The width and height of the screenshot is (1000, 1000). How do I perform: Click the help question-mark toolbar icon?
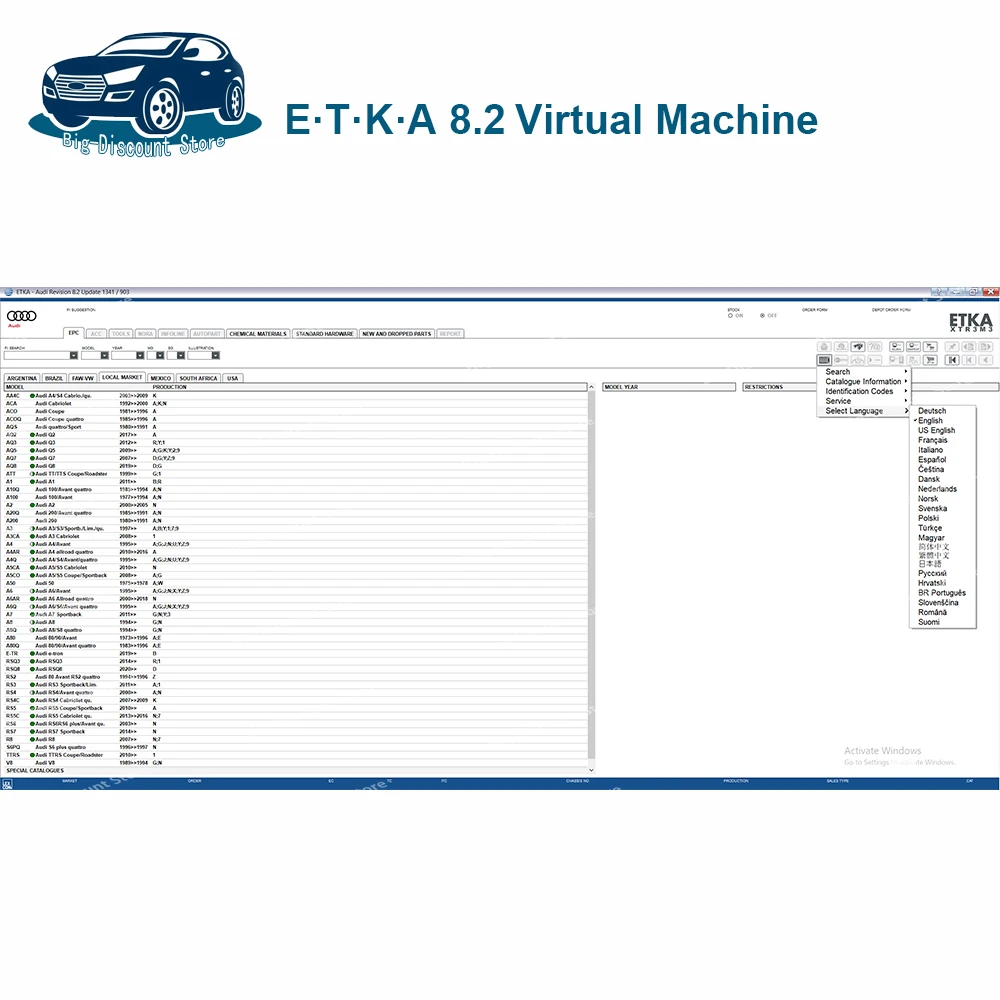click(876, 346)
